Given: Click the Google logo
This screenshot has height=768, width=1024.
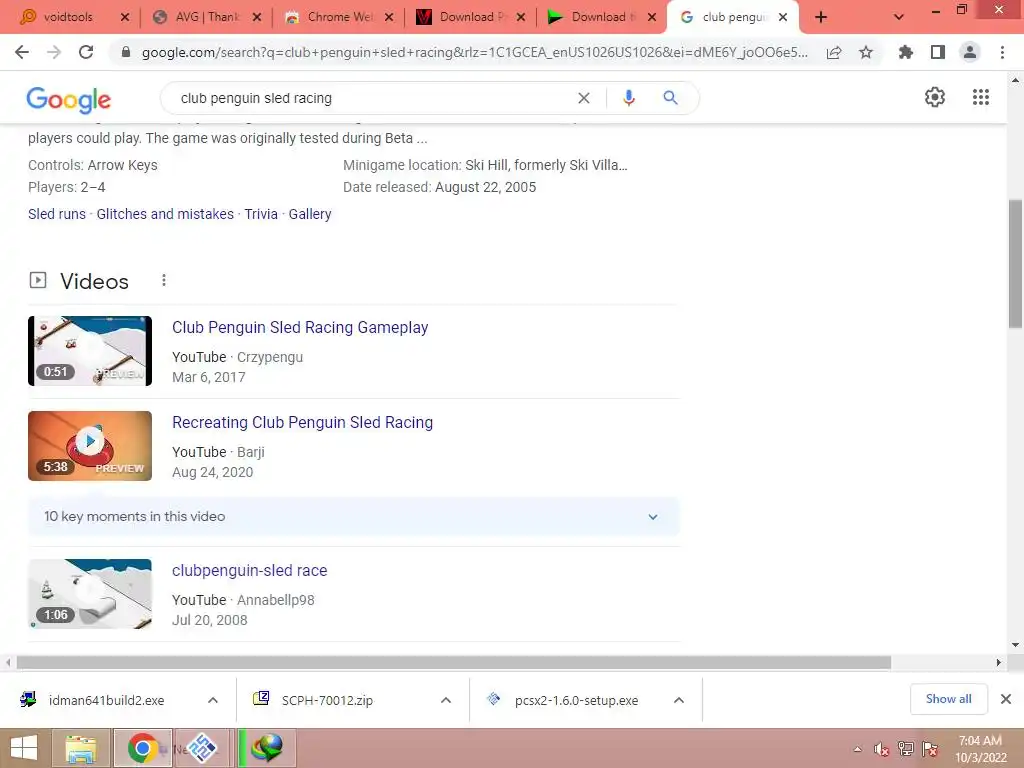Looking at the screenshot, I should click(x=69, y=99).
